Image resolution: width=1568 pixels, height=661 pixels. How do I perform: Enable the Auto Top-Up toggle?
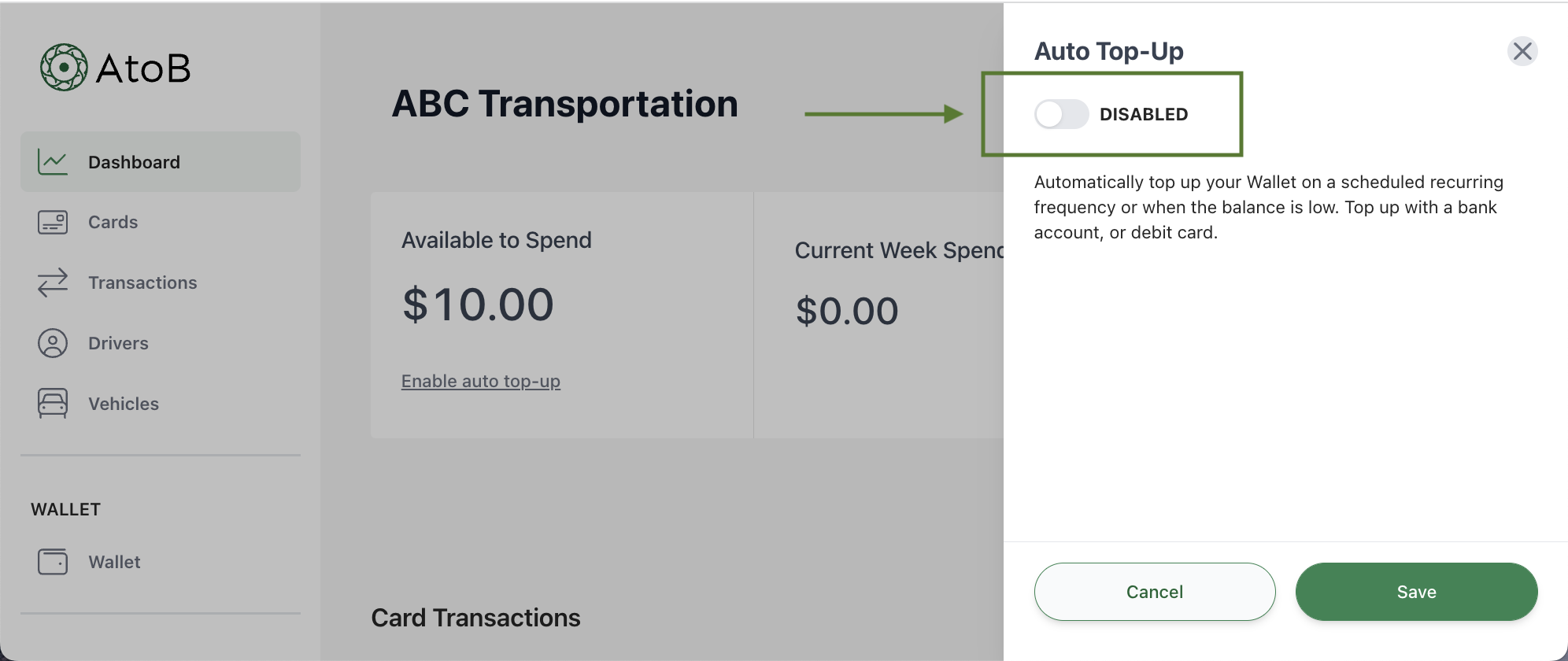(x=1061, y=114)
